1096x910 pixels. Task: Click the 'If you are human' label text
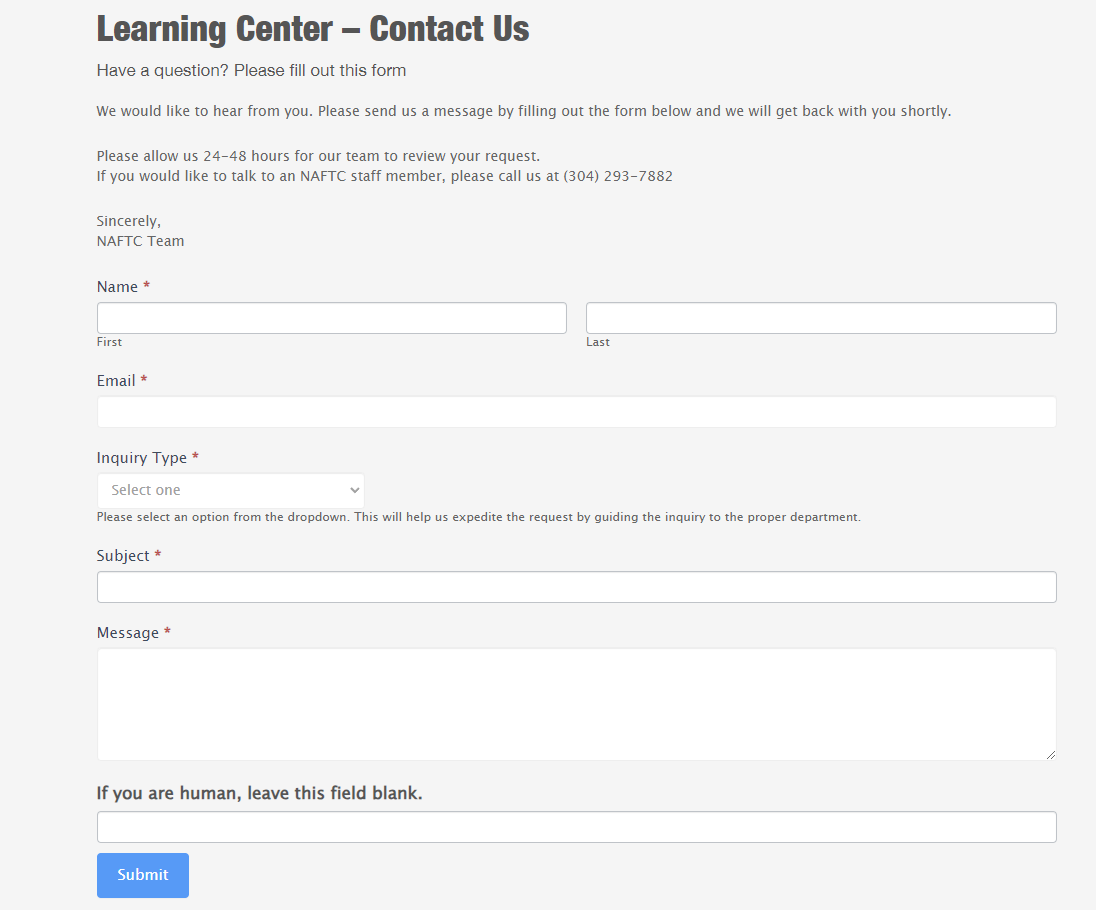pyautogui.click(x=259, y=793)
